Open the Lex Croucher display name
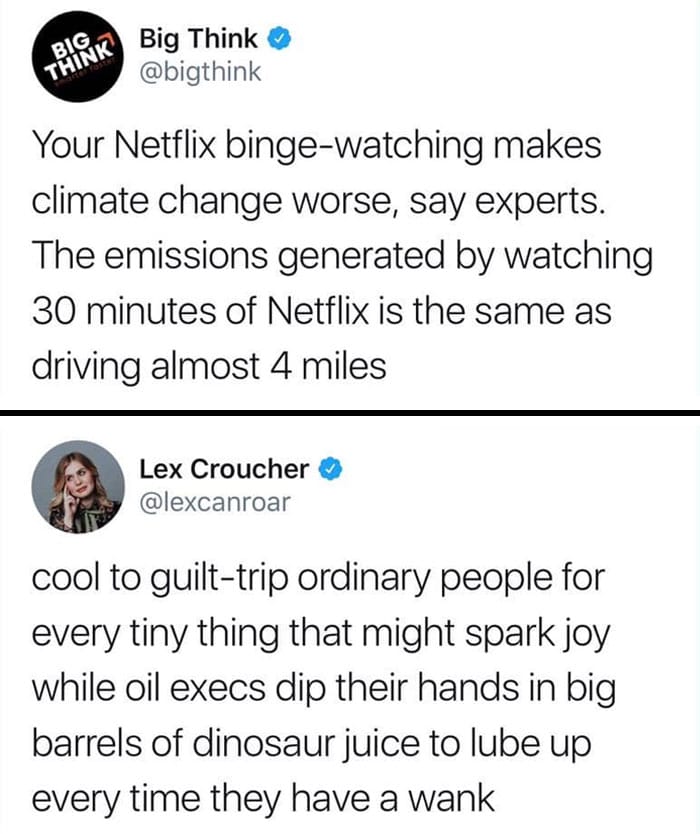Screen dimensions: 700x834 [224, 469]
